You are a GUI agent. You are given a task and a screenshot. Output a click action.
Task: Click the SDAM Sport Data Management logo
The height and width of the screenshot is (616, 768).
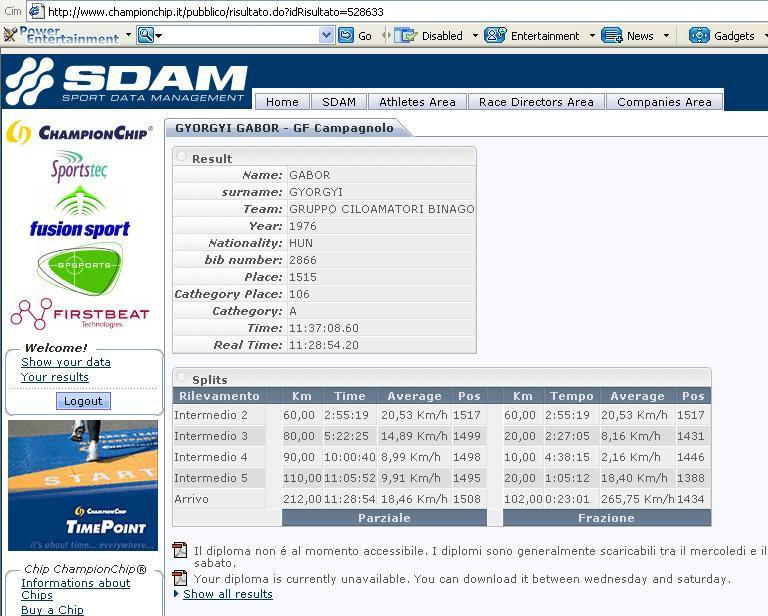(x=127, y=81)
